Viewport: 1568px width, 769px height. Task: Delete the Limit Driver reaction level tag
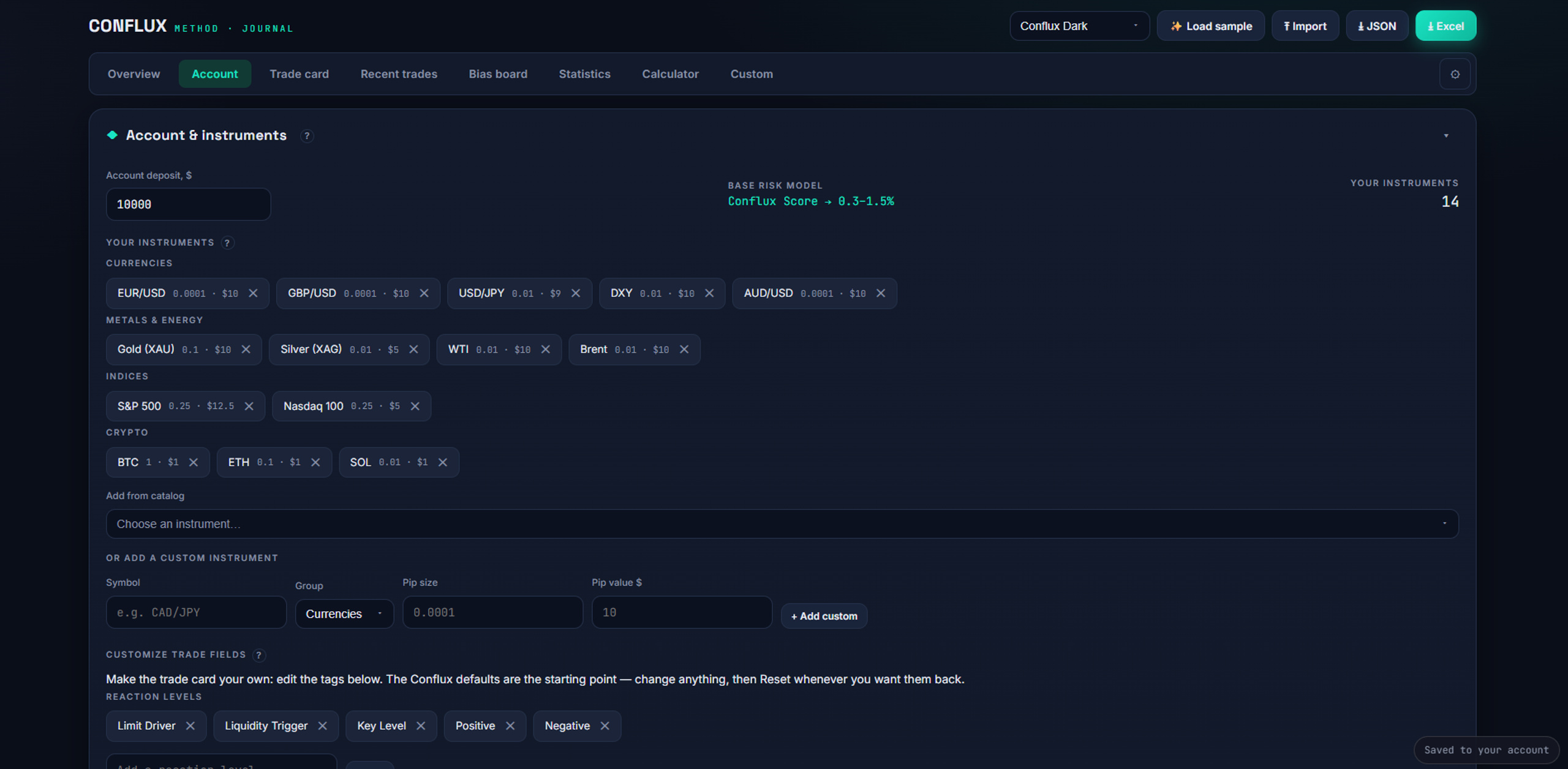pos(190,726)
